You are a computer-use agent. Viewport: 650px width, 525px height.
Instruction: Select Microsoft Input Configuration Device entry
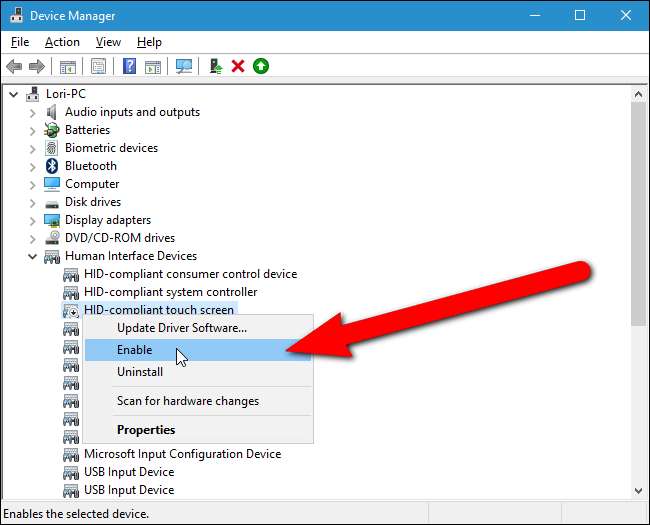point(182,454)
